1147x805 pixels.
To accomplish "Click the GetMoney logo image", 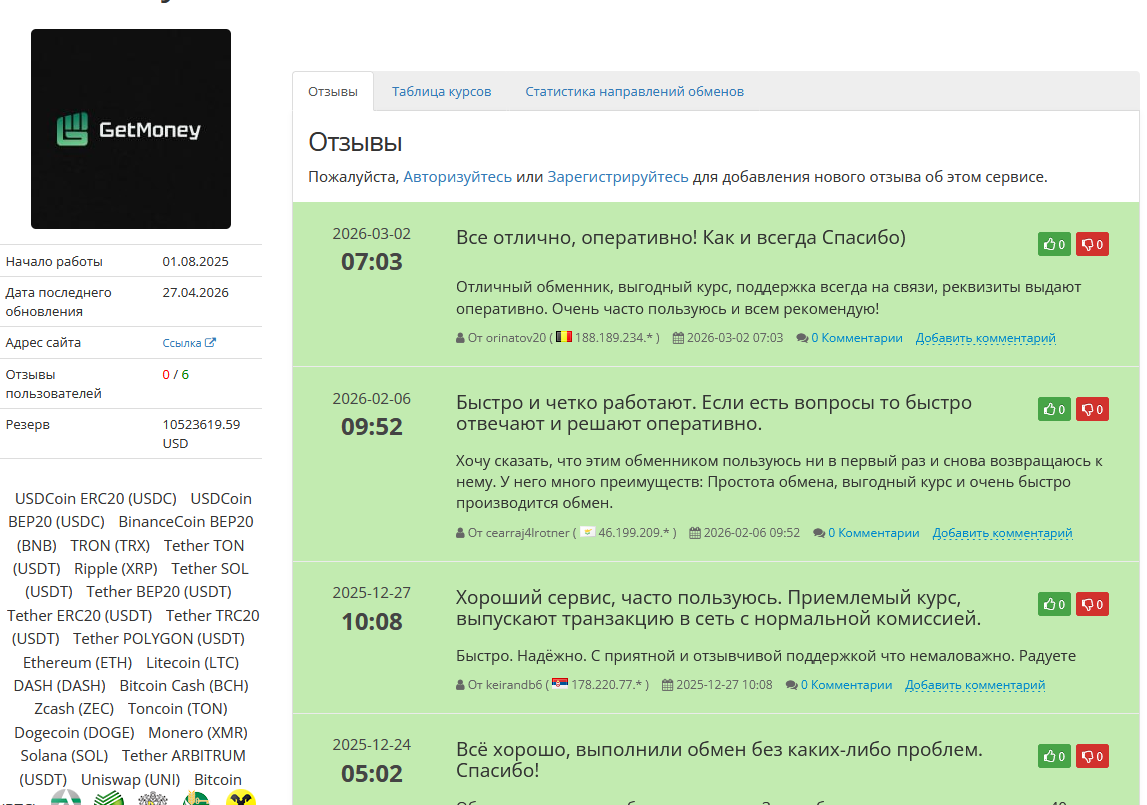I will 131,129.
